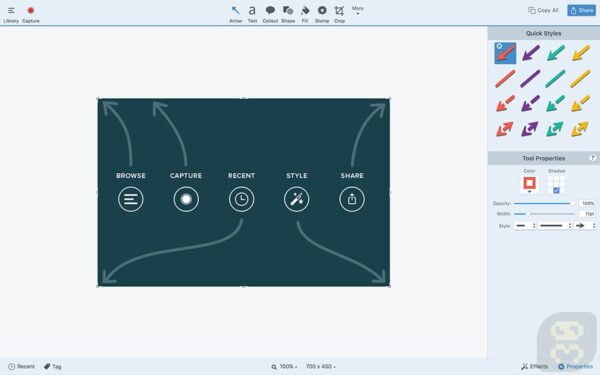Click the Copy All button
600x375 pixels.
[x=543, y=10]
